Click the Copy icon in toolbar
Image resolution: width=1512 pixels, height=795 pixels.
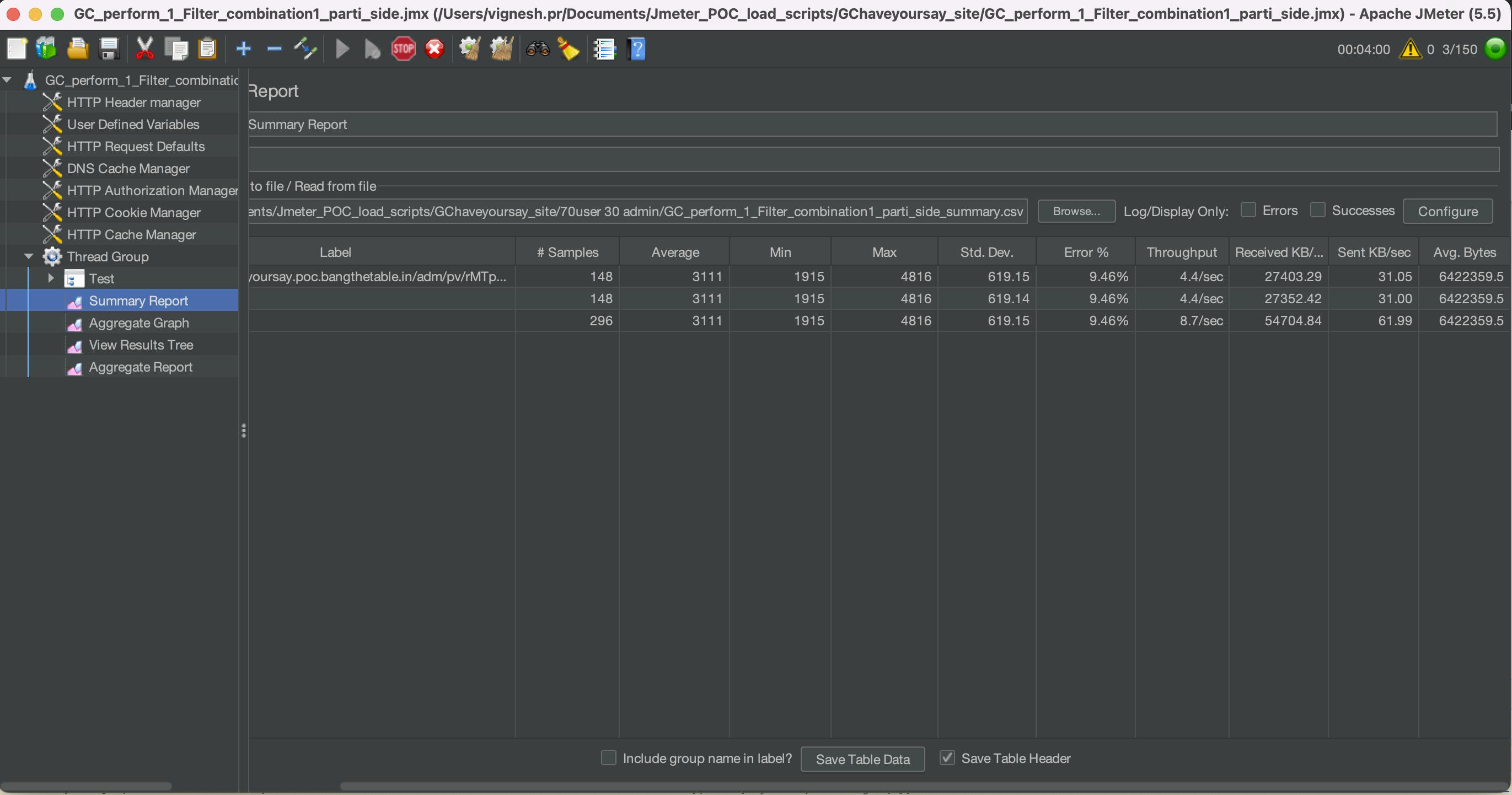click(176, 49)
